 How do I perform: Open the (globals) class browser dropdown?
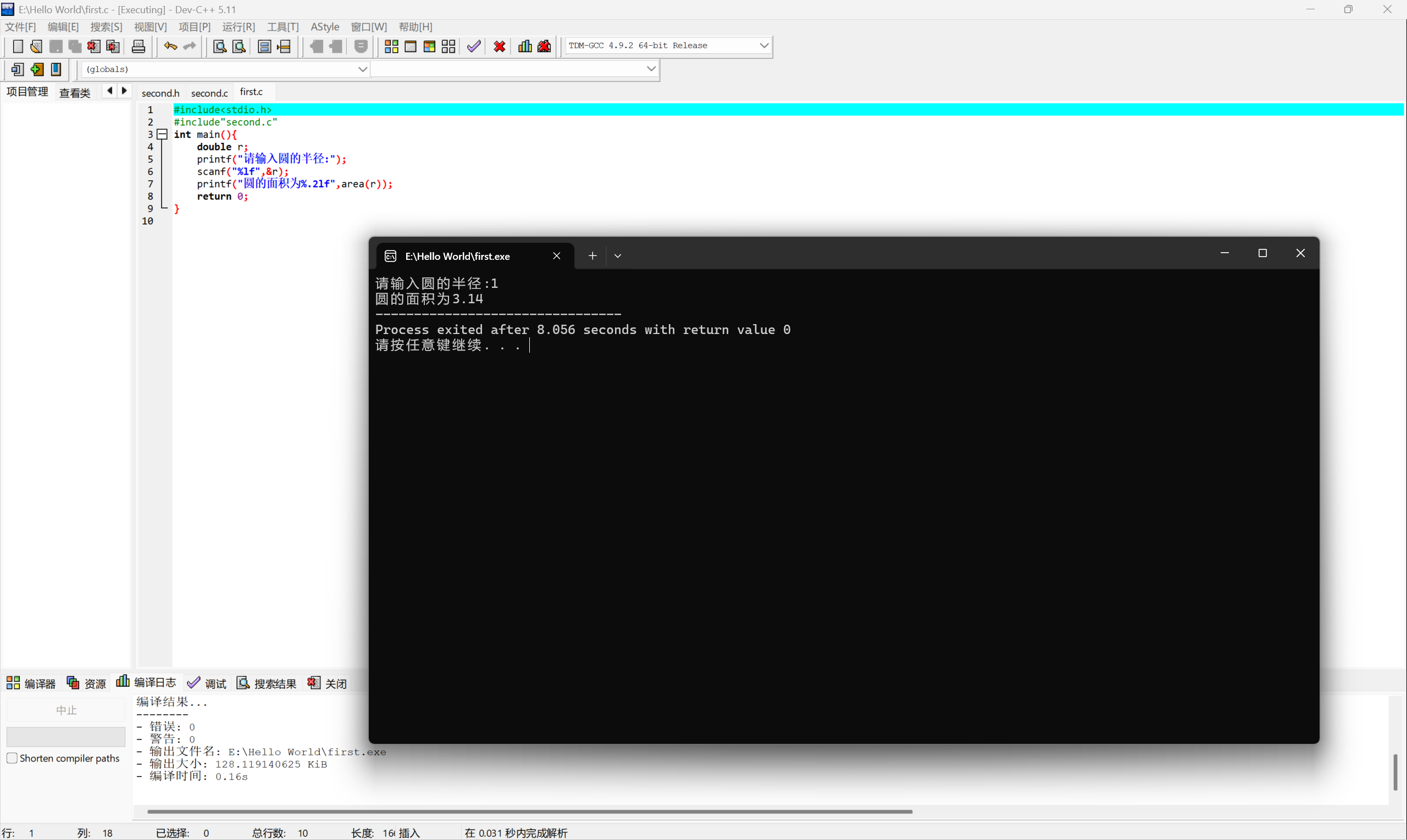pyautogui.click(x=363, y=69)
